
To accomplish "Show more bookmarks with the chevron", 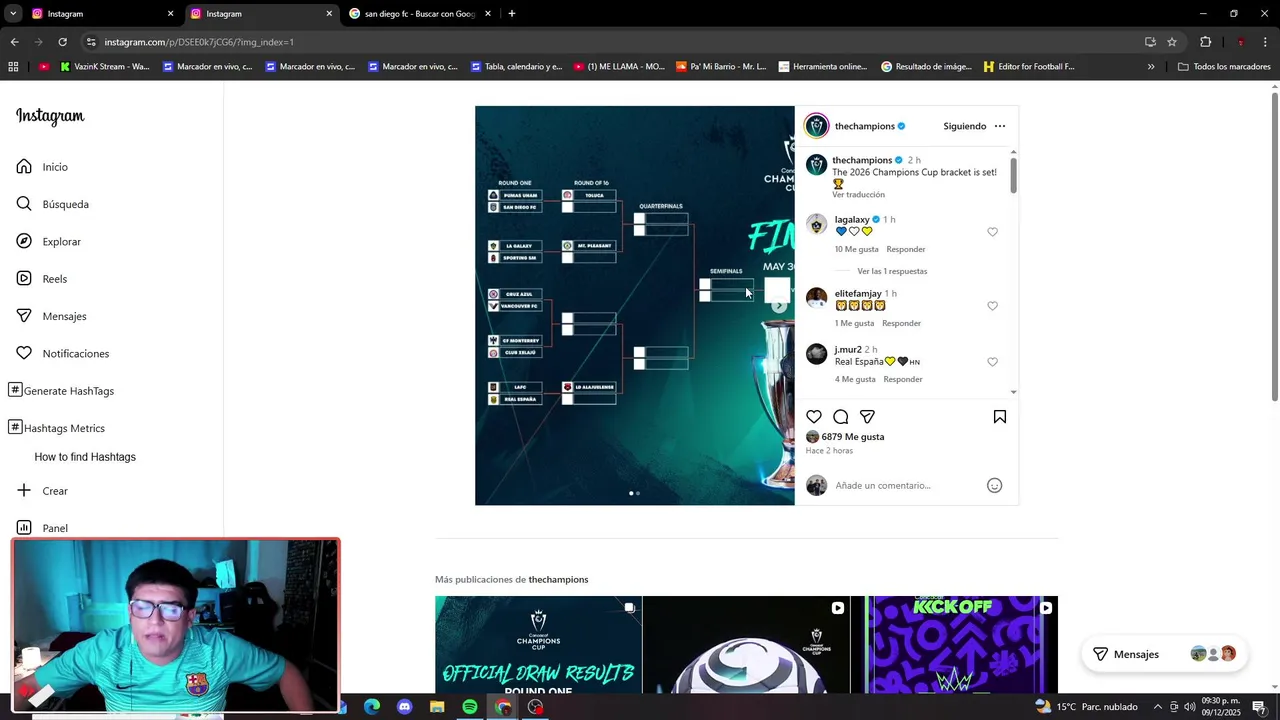I will pyautogui.click(x=1151, y=67).
